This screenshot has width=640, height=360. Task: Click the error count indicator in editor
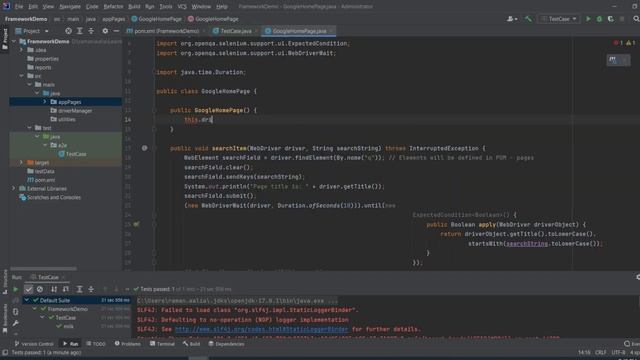(x=618, y=43)
